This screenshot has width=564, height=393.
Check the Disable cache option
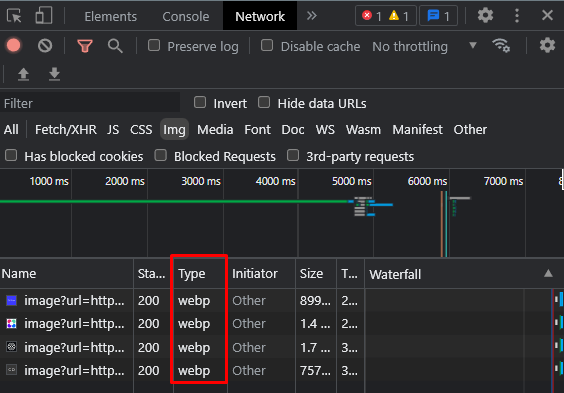pyautogui.click(x=267, y=45)
